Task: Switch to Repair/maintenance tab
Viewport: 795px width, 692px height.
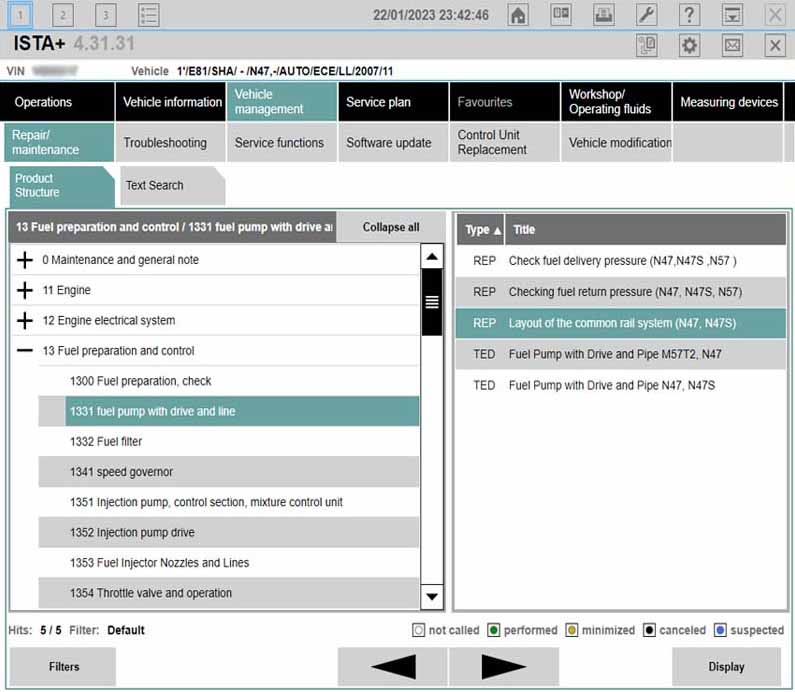Action: tap(59, 142)
